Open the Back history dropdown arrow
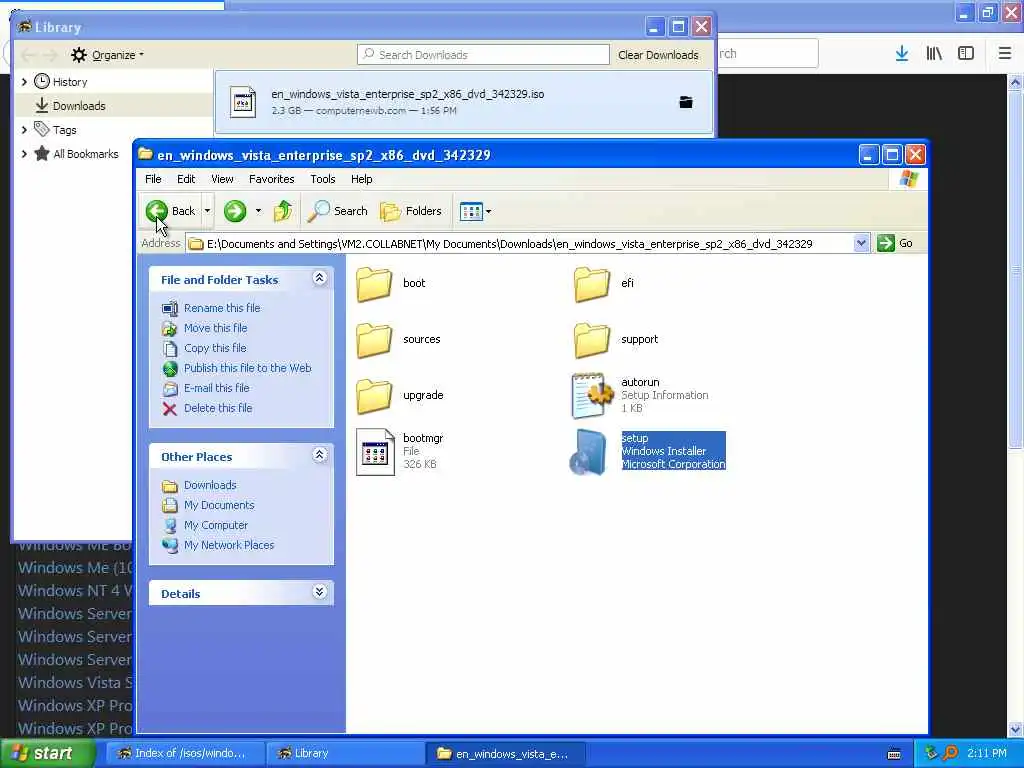 (208, 211)
